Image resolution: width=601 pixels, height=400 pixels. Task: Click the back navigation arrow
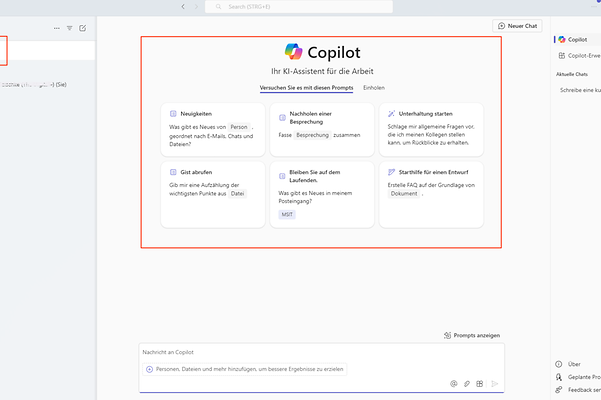[183, 7]
